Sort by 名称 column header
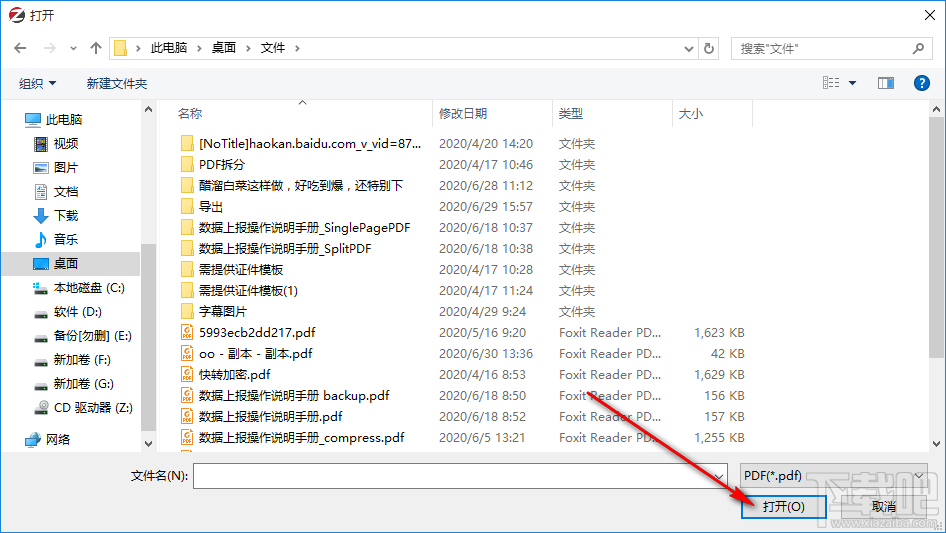This screenshot has width=946, height=533. coord(190,113)
